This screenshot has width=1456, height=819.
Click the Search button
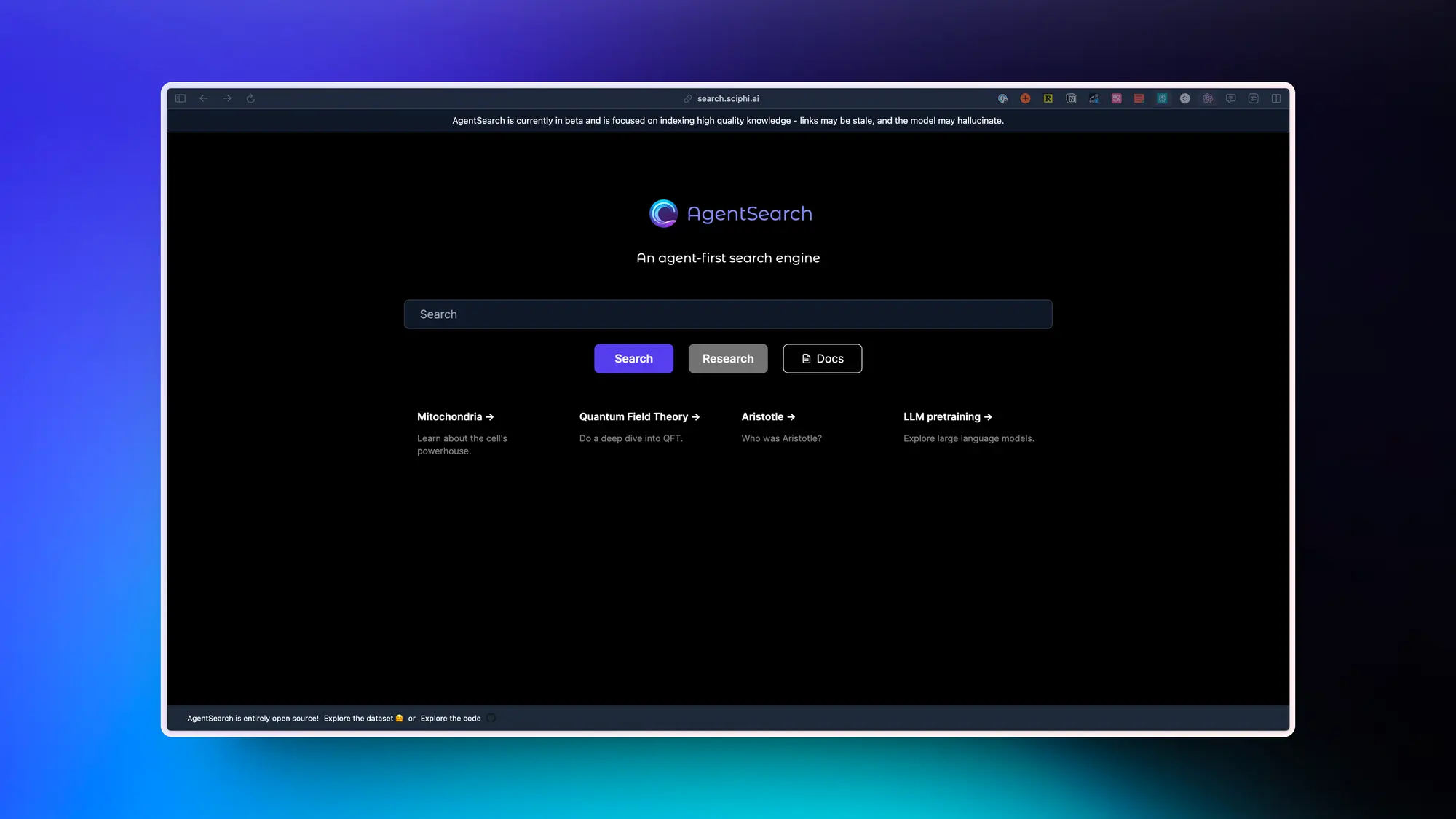(x=633, y=358)
